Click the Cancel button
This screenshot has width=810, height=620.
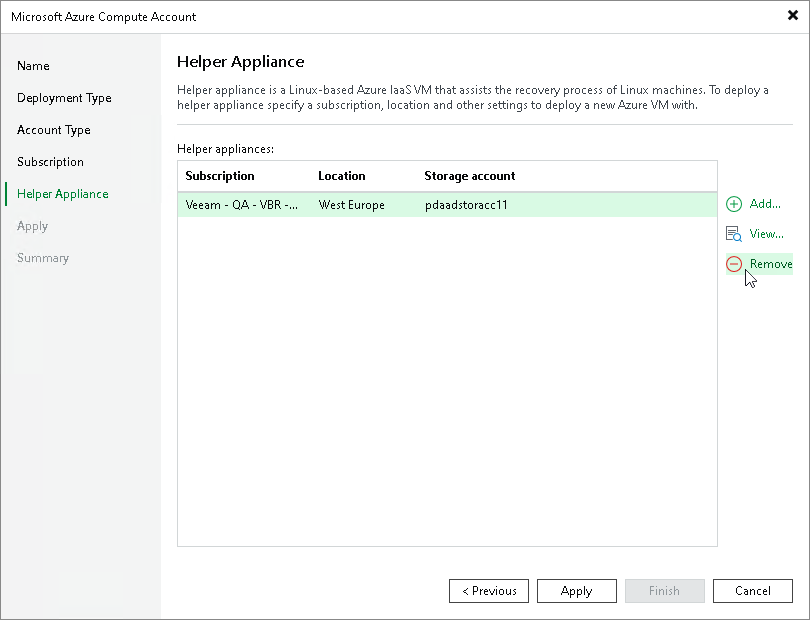click(753, 591)
